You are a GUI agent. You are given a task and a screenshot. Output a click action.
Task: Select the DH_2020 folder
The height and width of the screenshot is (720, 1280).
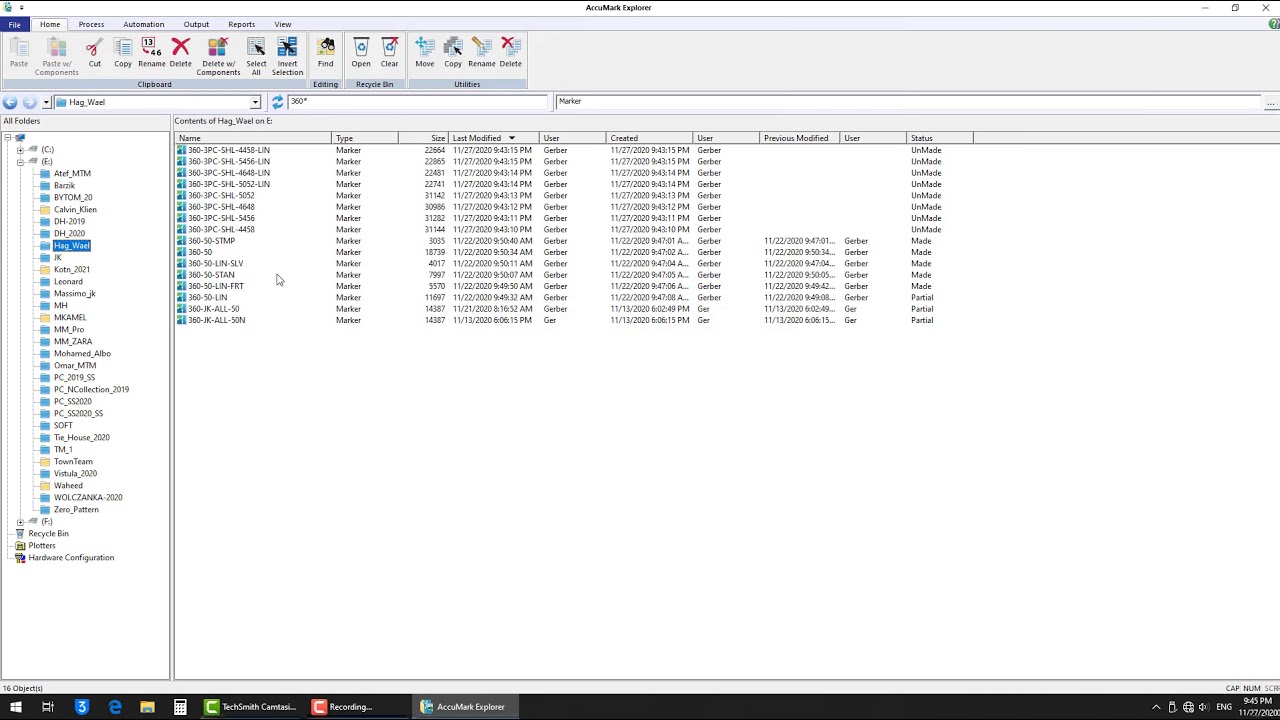tap(69, 234)
